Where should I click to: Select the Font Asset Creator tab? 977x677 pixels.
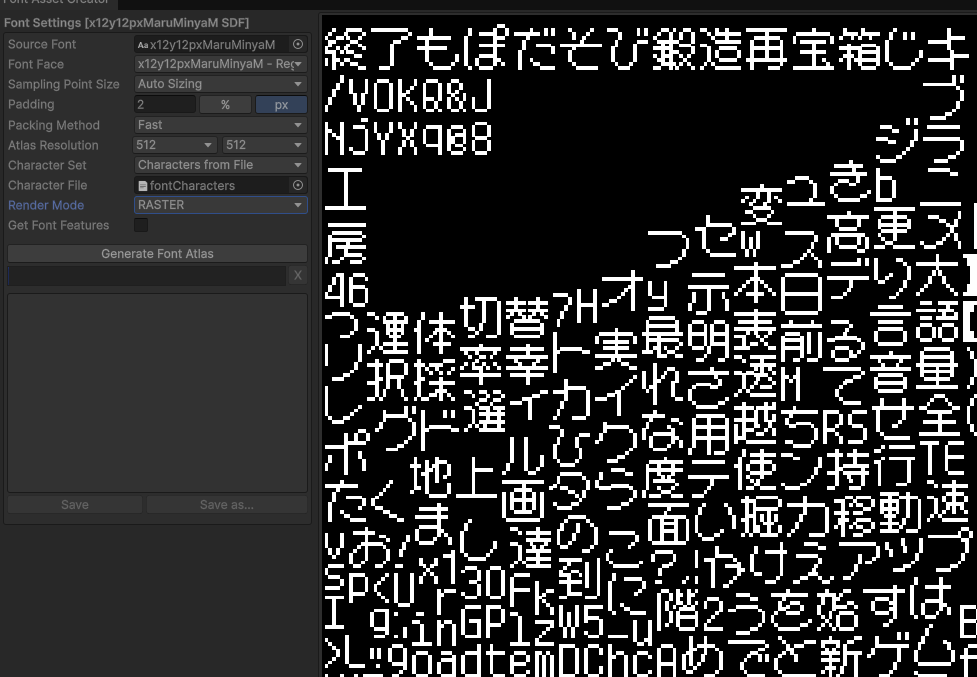pyautogui.click(x=56, y=2)
